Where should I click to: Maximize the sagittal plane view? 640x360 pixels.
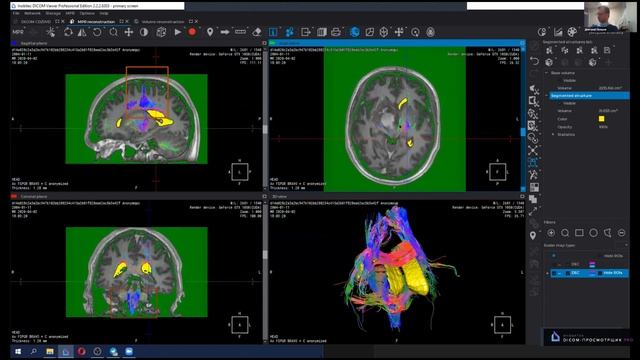coord(264,43)
